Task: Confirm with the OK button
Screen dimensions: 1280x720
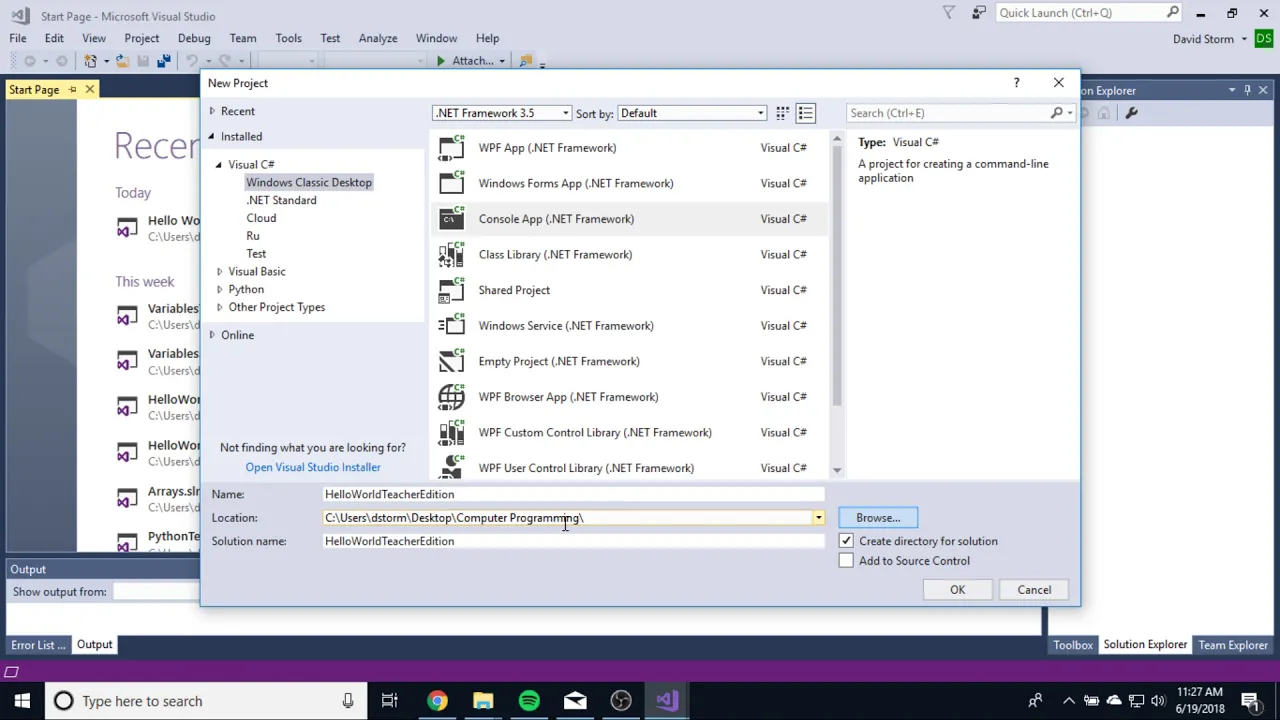Action: 957,590
